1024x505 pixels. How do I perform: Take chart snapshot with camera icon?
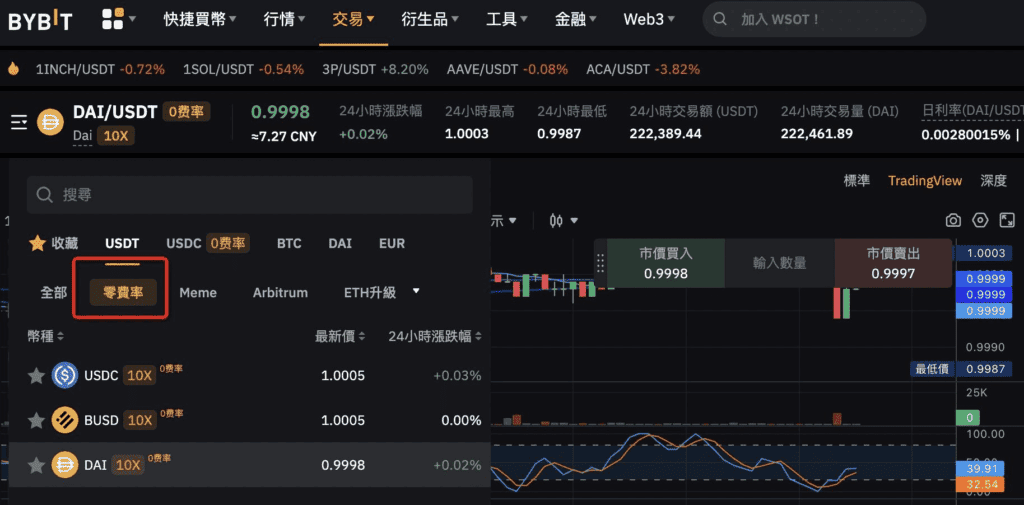click(953, 221)
